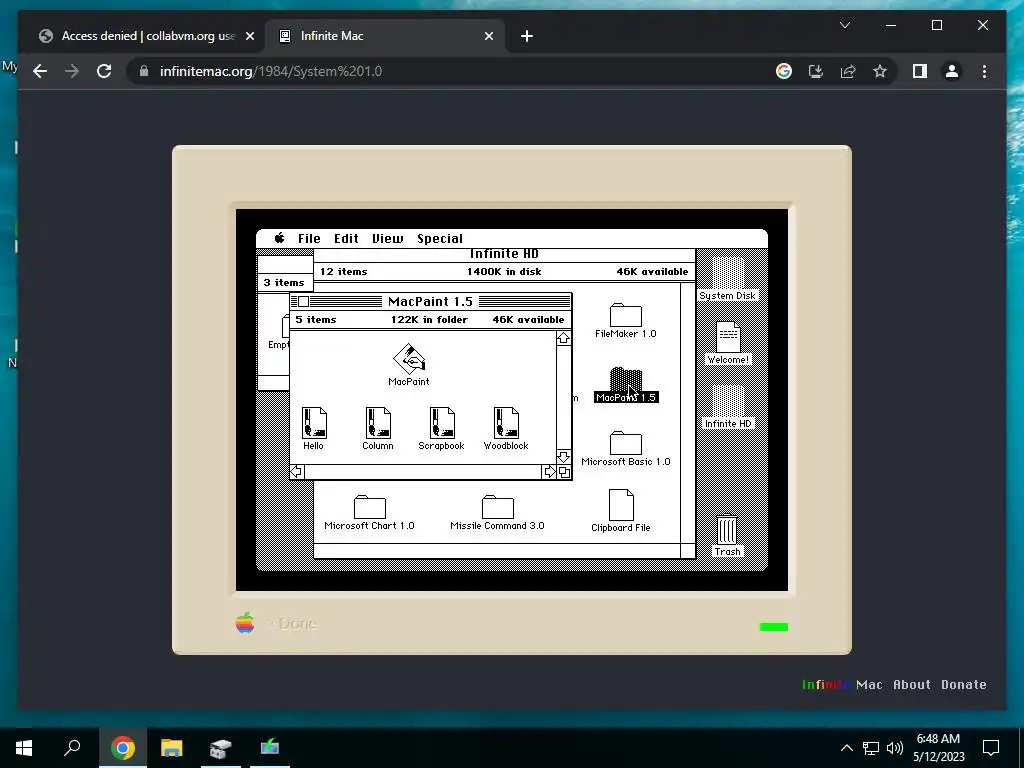Reload the Infinite Mac page
The width and height of the screenshot is (1024, 768).
(x=104, y=71)
